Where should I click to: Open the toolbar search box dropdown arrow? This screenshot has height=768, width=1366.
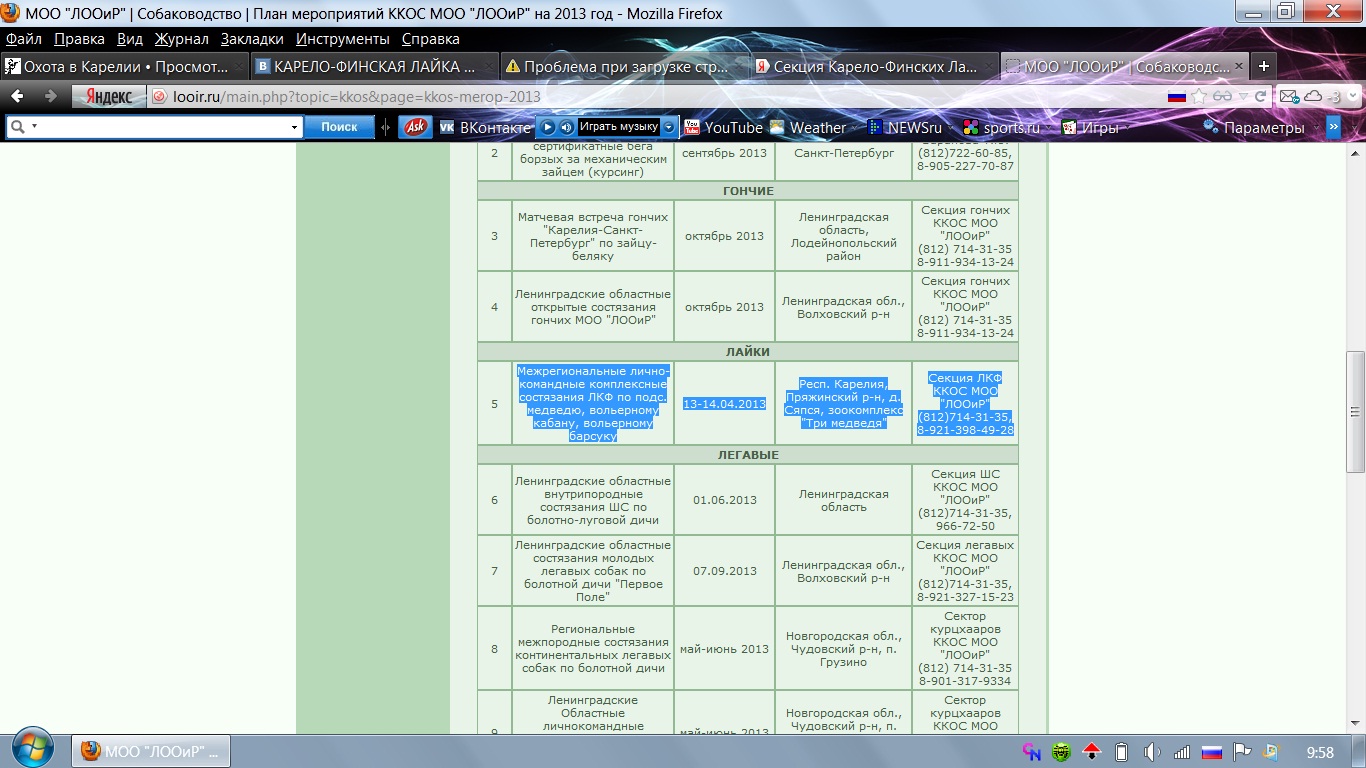click(294, 127)
